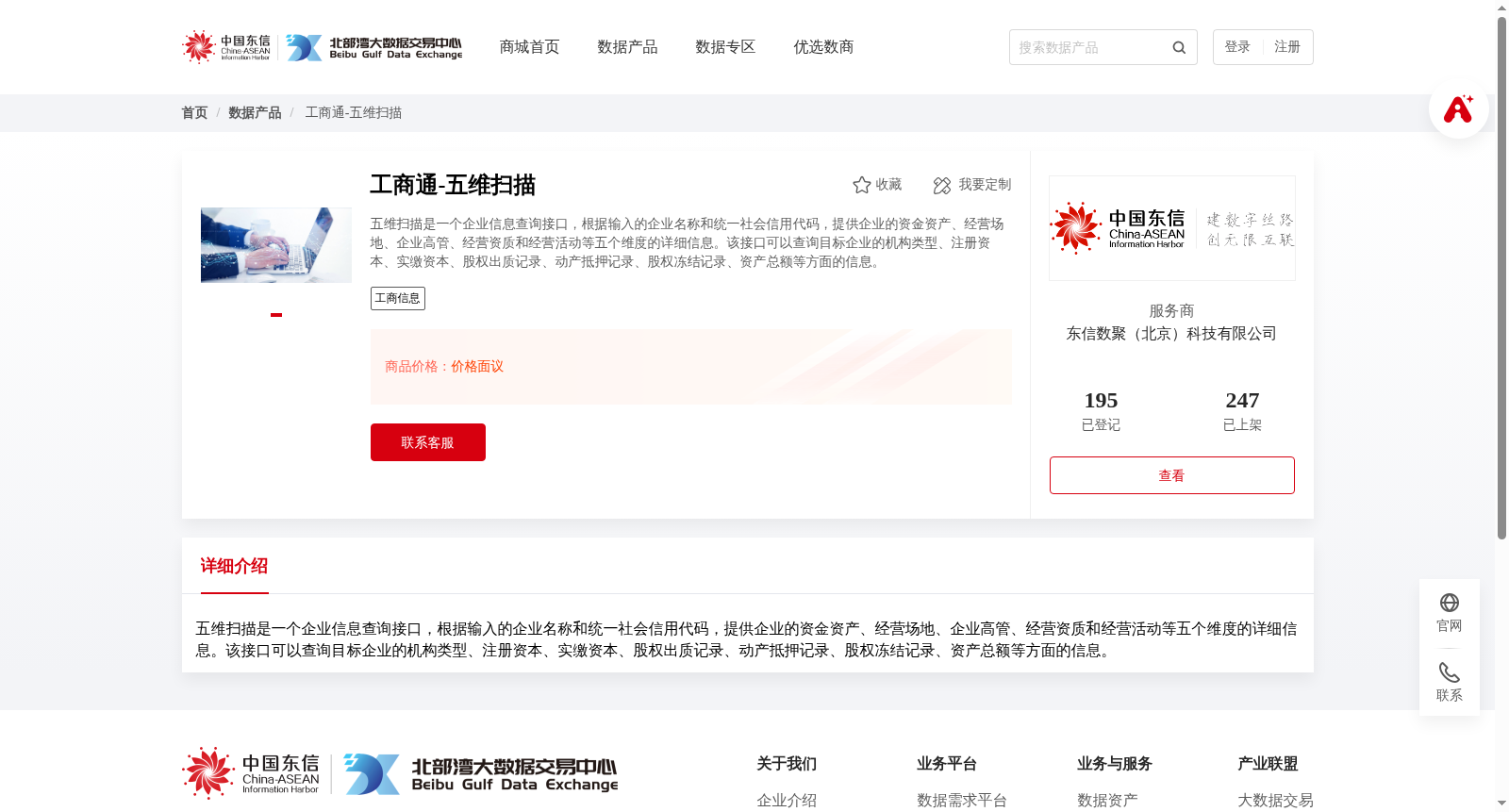1509x812 pixels.
Task: Select the 详细介绍 tab
Action: coord(234,566)
